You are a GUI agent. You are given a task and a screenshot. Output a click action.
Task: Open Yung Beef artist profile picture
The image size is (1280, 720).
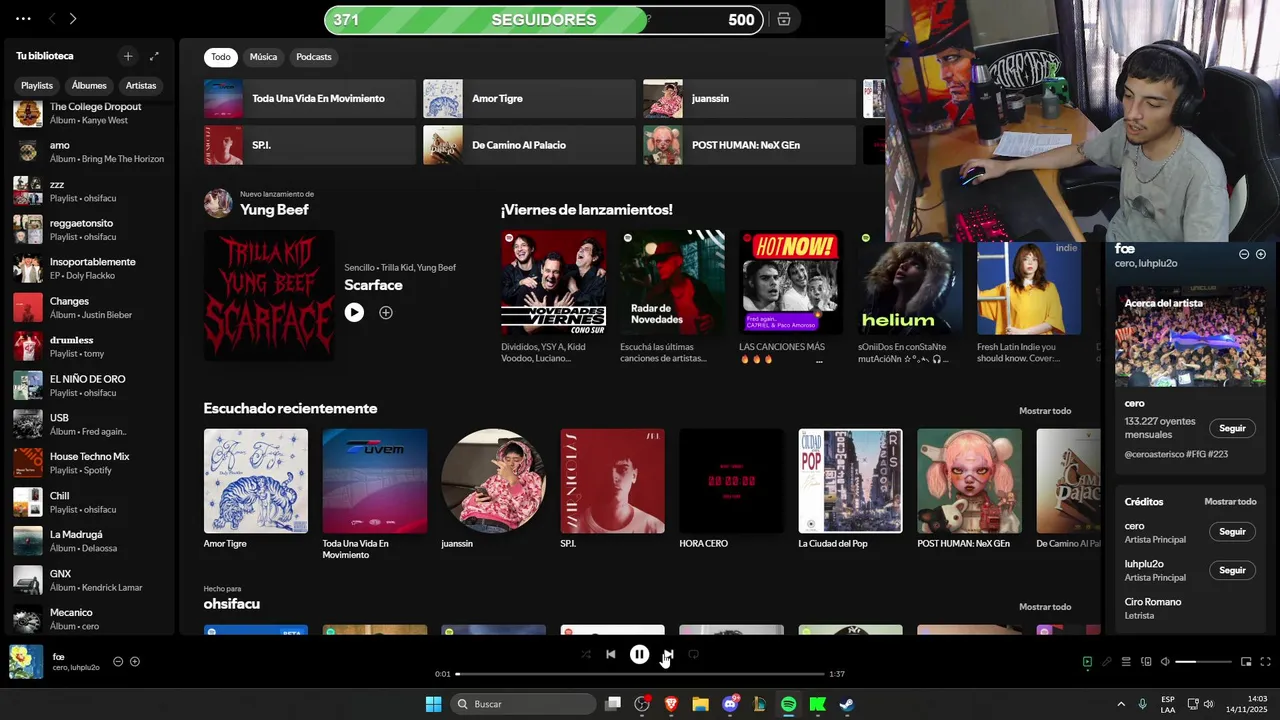[218, 203]
